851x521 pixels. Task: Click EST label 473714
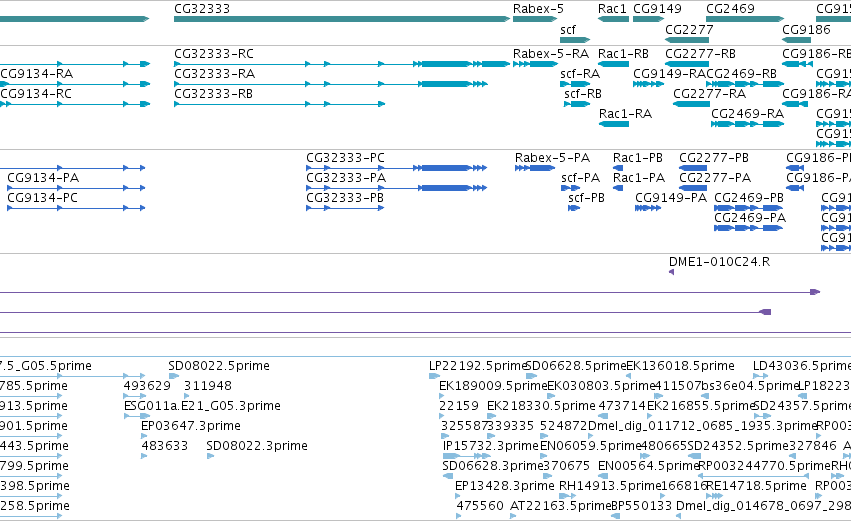tap(622, 406)
